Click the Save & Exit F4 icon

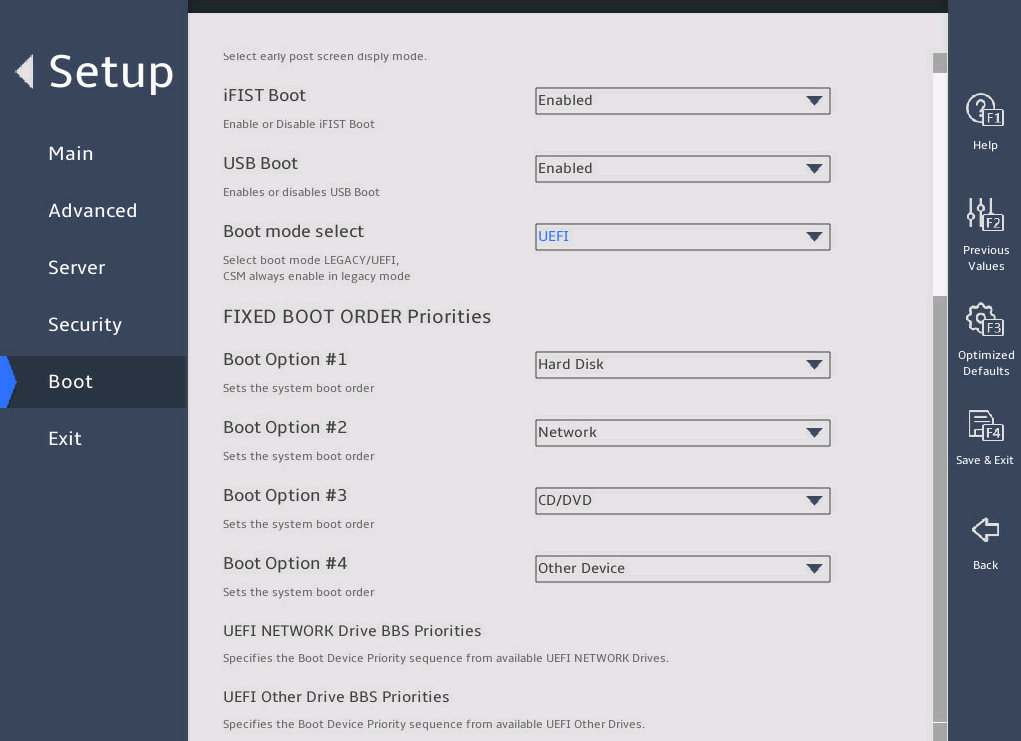(985, 425)
